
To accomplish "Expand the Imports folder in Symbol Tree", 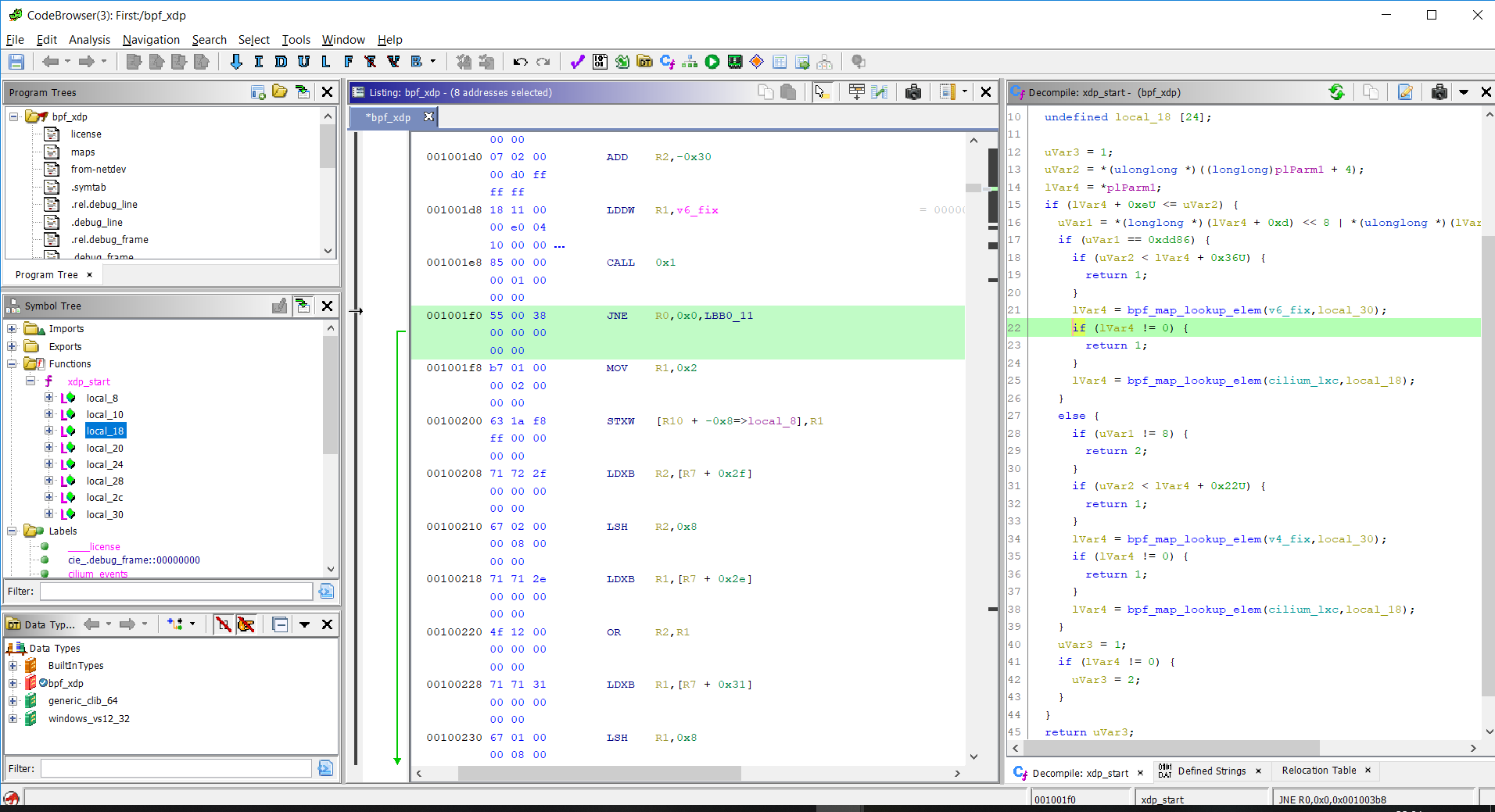I will tap(12, 329).
